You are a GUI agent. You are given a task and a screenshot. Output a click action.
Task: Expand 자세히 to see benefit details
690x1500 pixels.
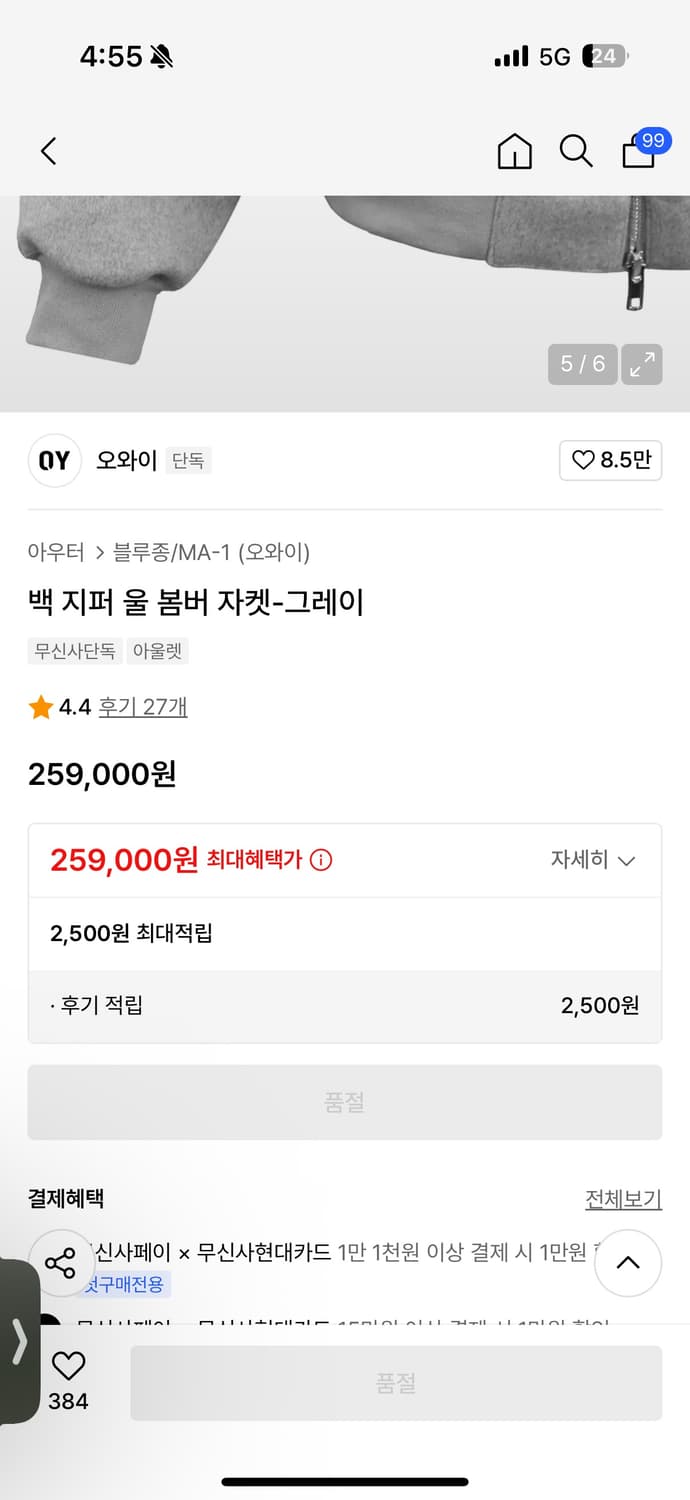pos(592,860)
